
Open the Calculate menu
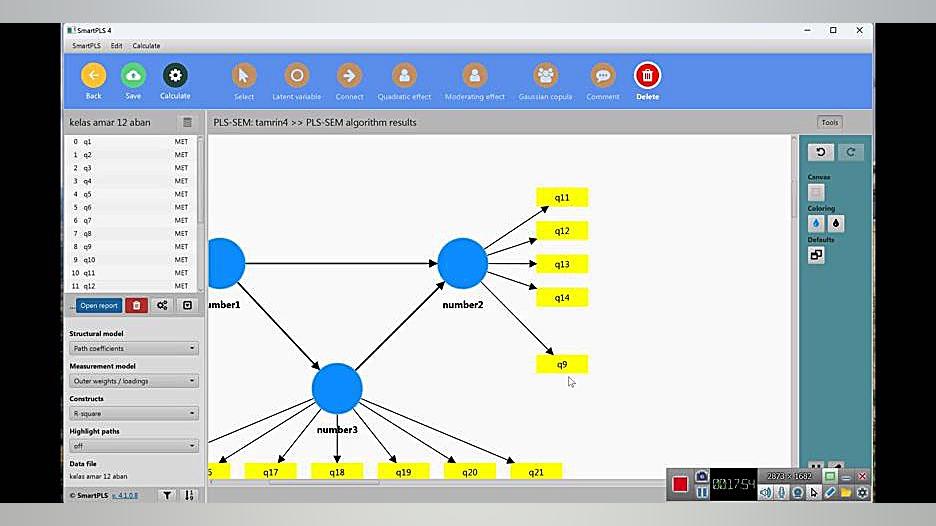(x=146, y=46)
